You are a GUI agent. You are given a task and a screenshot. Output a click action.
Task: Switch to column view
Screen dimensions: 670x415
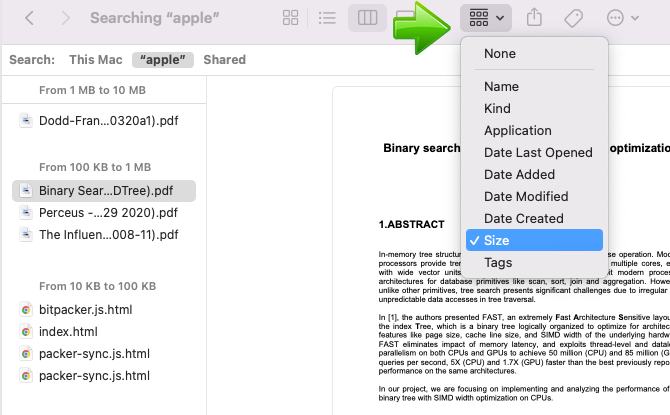pos(367,18)
